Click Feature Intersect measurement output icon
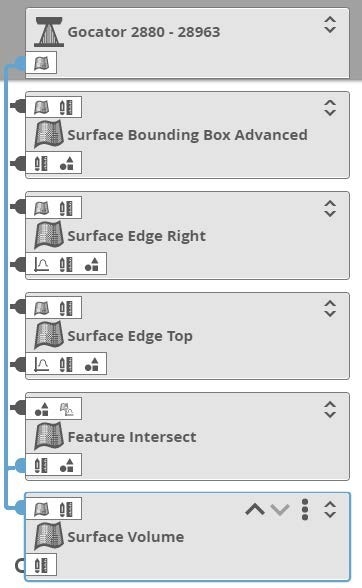This screenshot has height=588, width=362. (x=41, y=465)
